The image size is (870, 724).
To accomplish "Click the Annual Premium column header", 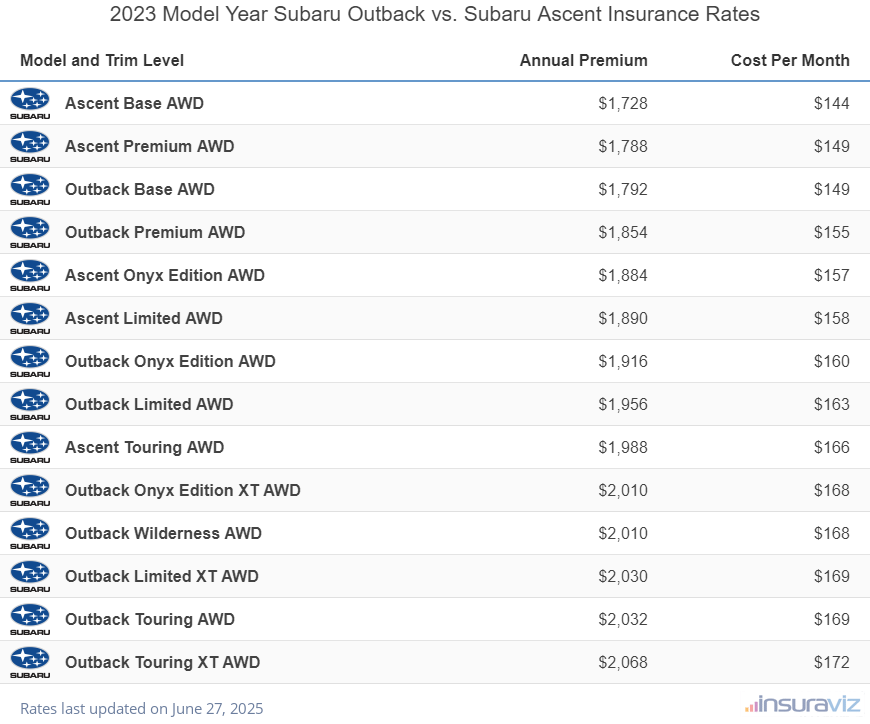I will [584, 60].
